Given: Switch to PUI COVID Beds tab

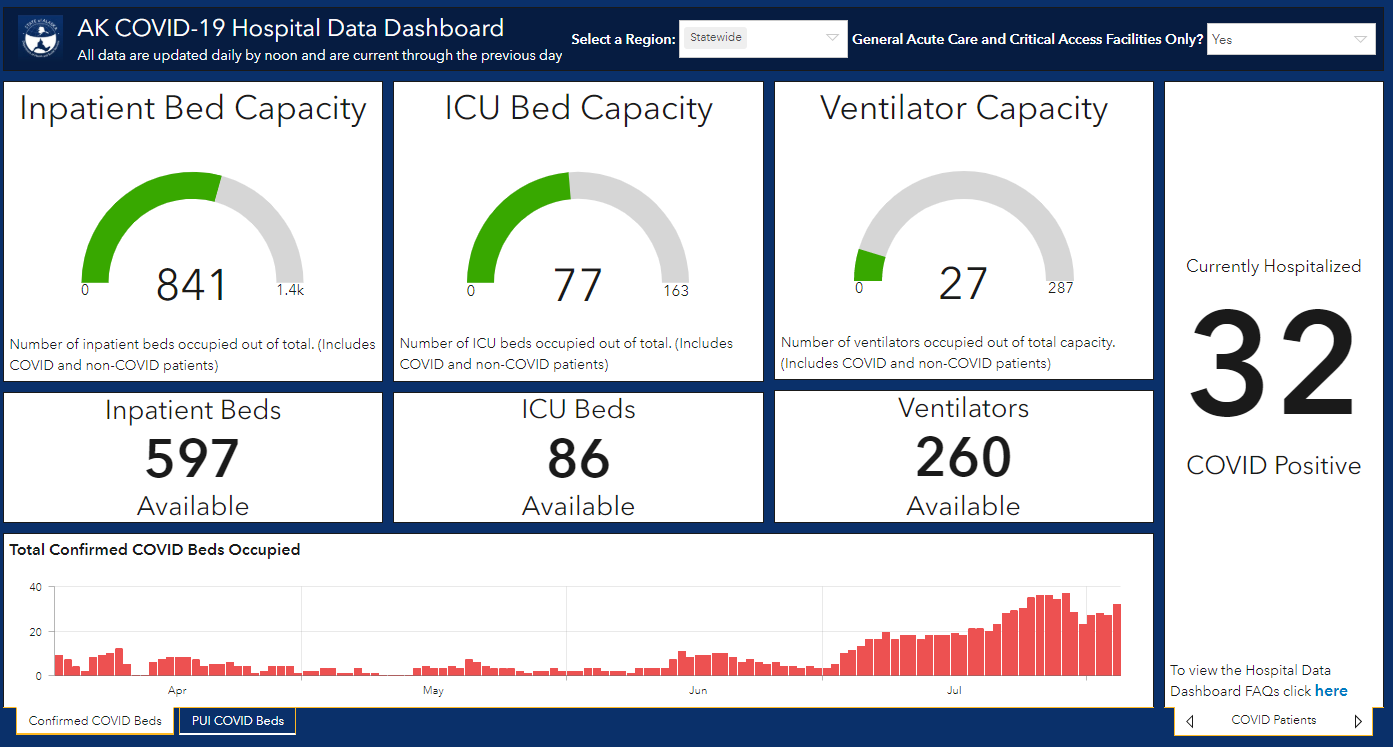Looking at the screenshot, I should click(238, 721).
